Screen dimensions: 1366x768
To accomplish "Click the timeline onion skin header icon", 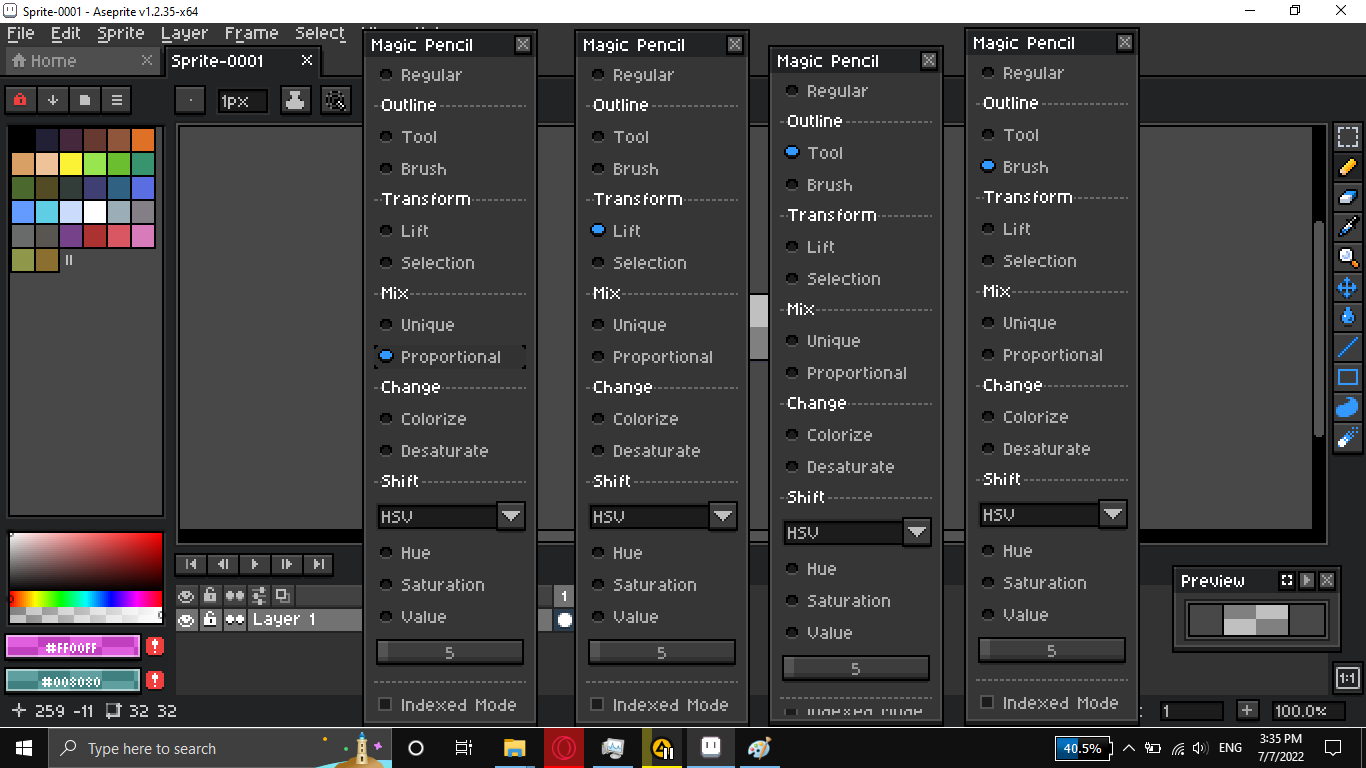I will (x=235, y=595).
